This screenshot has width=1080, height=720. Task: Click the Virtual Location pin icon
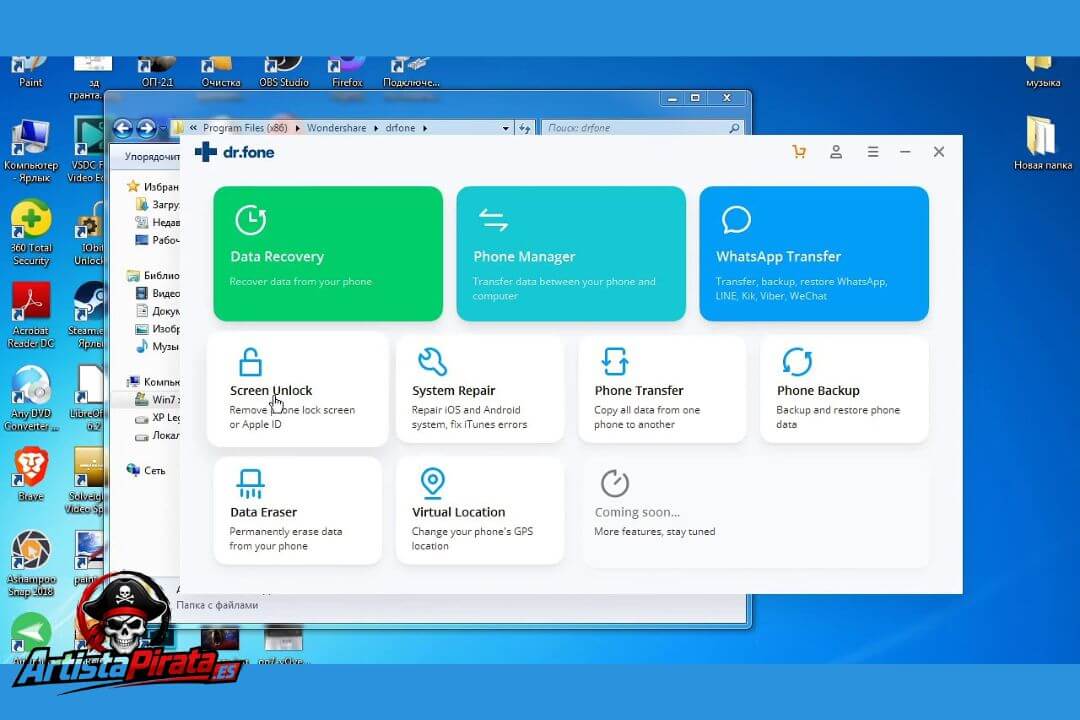pos(433,483)
